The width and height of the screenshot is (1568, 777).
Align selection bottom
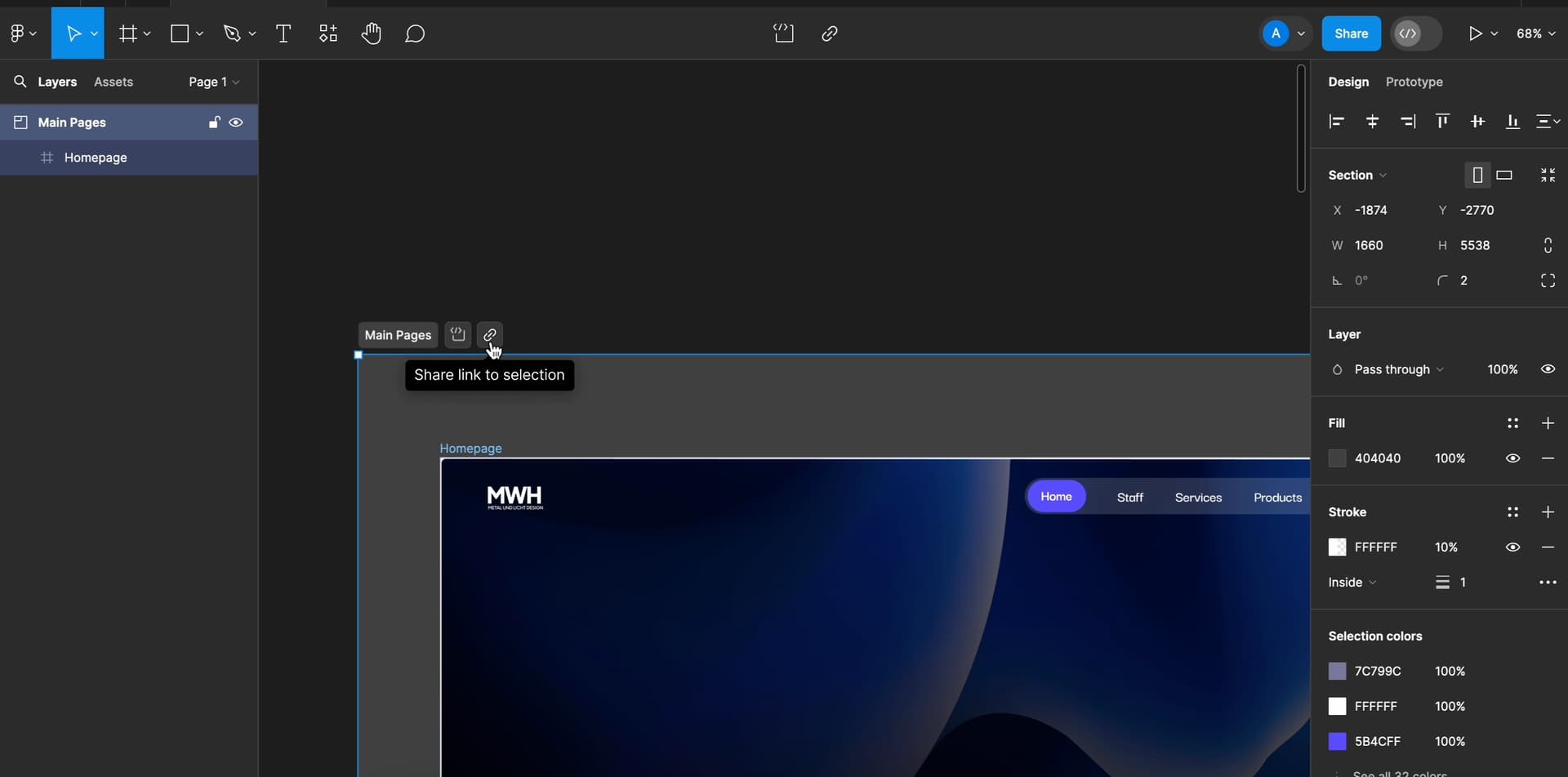click(1512, 122)
